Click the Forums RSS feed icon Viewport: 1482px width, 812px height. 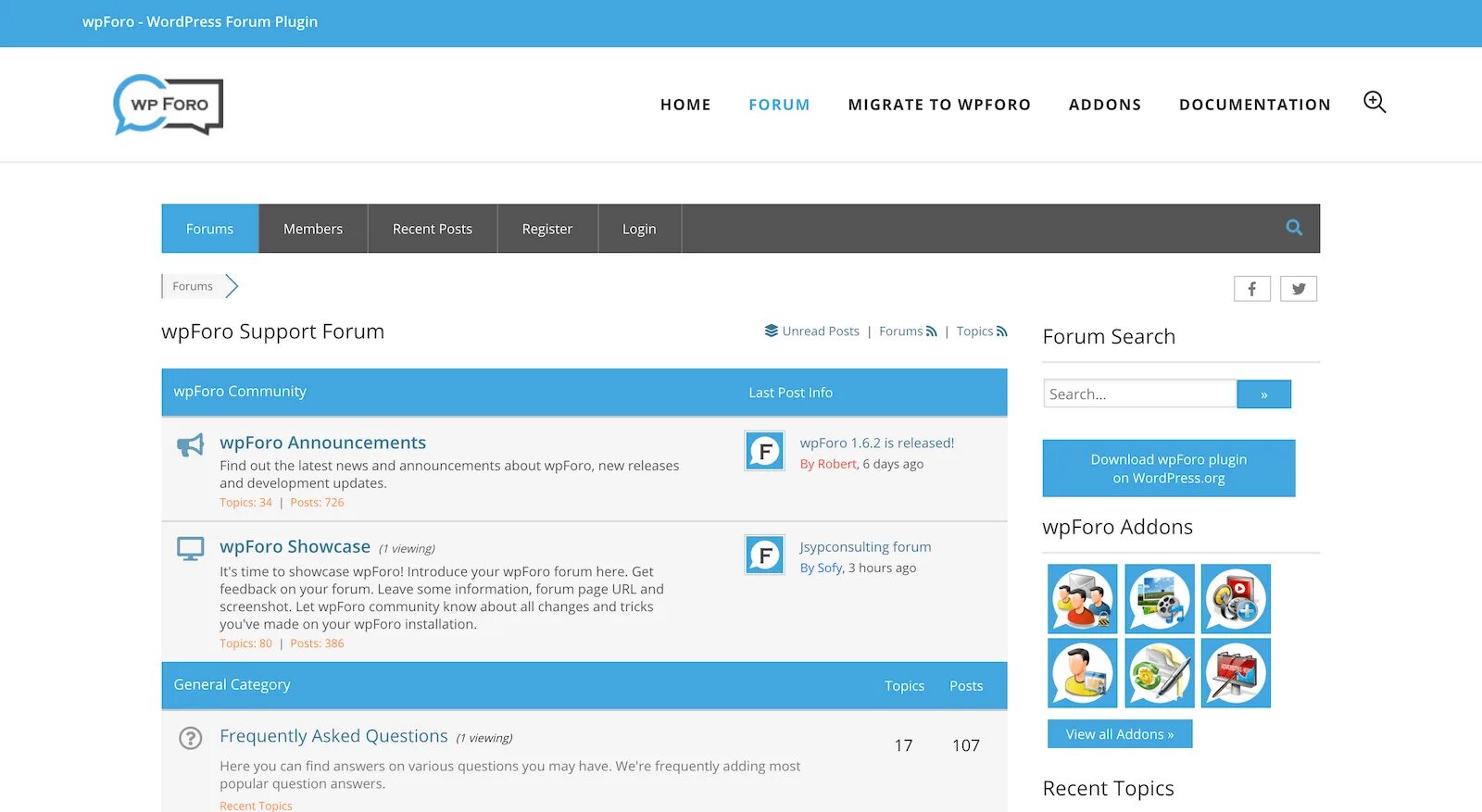pyautogui.click(x=932, y=331)
